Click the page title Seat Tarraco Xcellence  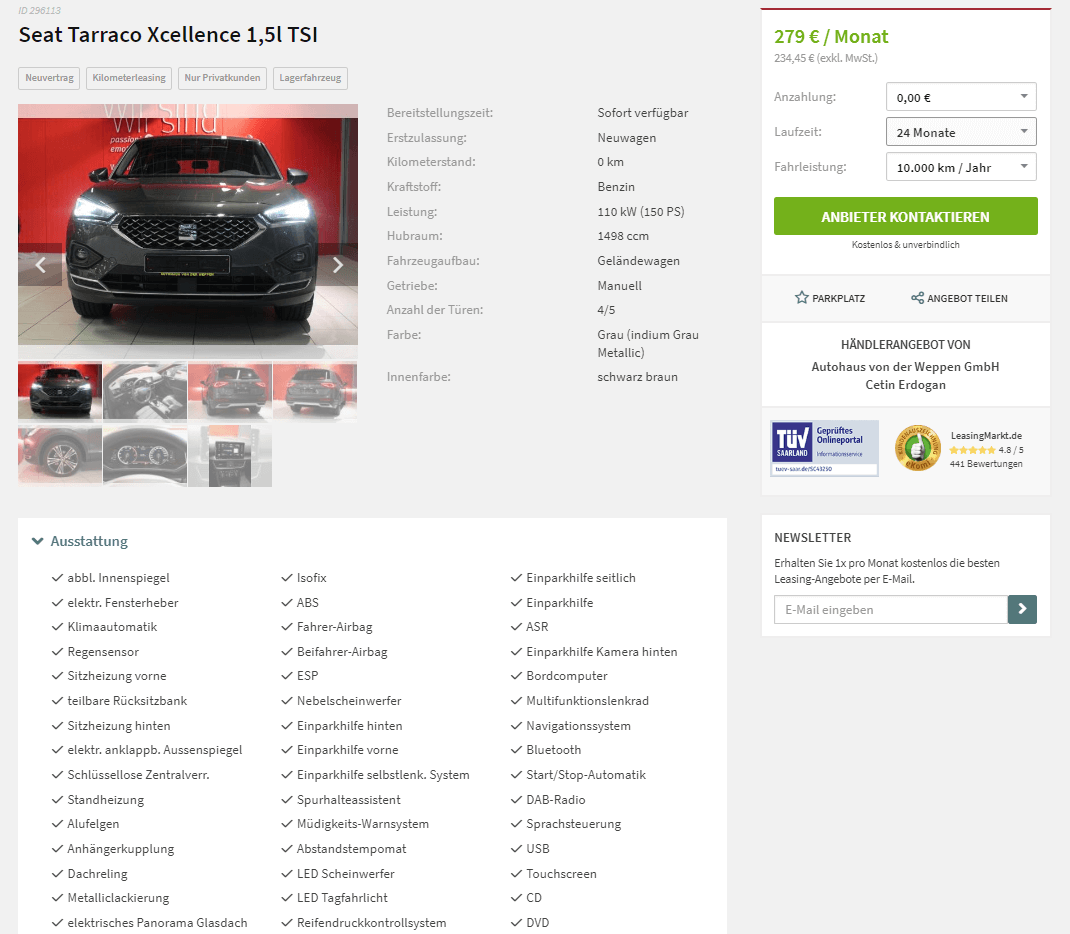point(168,35)
